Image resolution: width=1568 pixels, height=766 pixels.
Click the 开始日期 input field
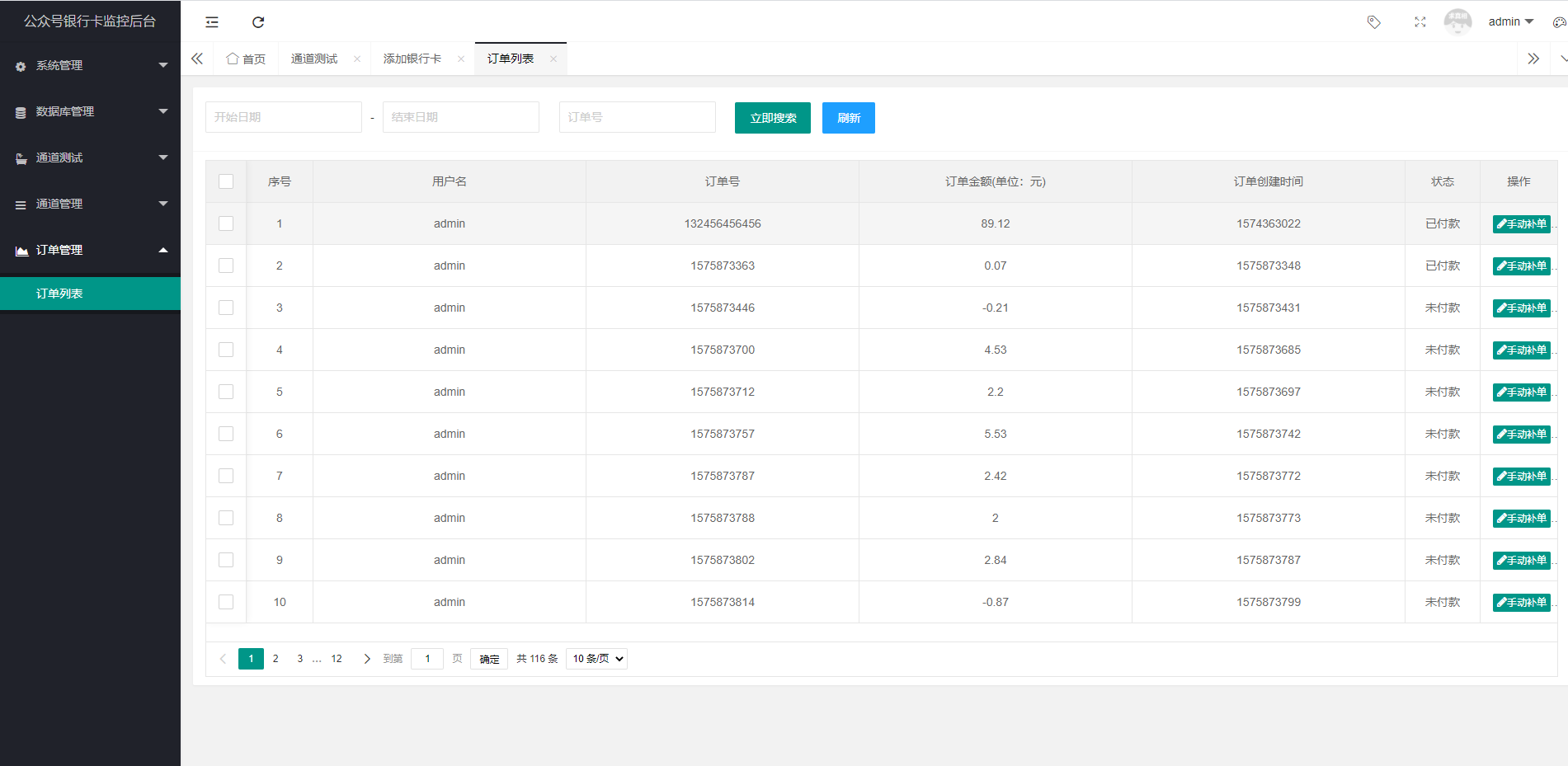pos(283,117)
